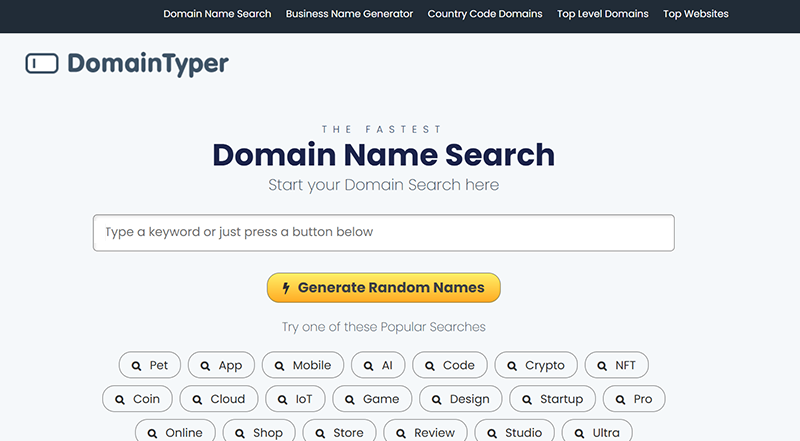Click magnifier icon in Design chip
The image size is (800, 441).
(x=437, y=400)
